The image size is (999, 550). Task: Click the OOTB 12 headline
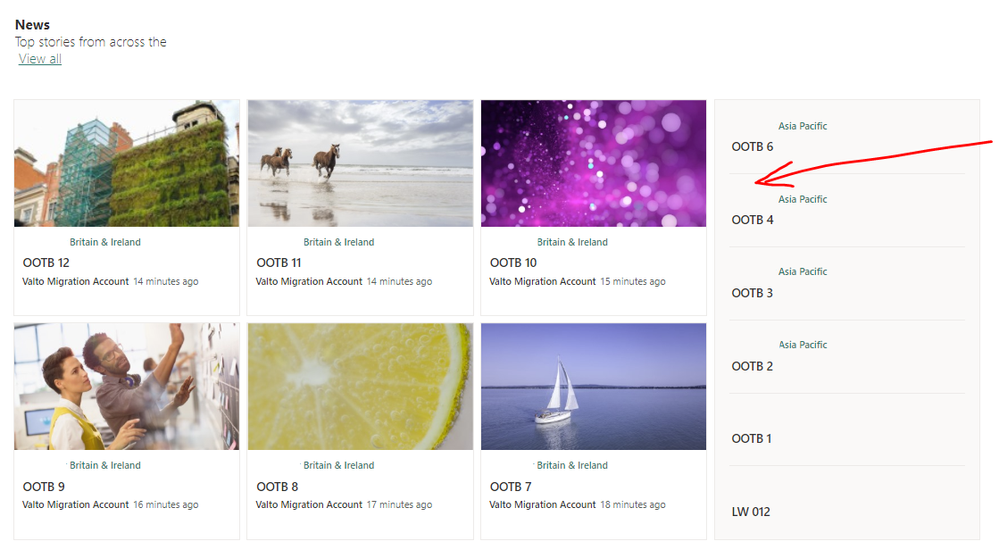(x=46, y=263)
